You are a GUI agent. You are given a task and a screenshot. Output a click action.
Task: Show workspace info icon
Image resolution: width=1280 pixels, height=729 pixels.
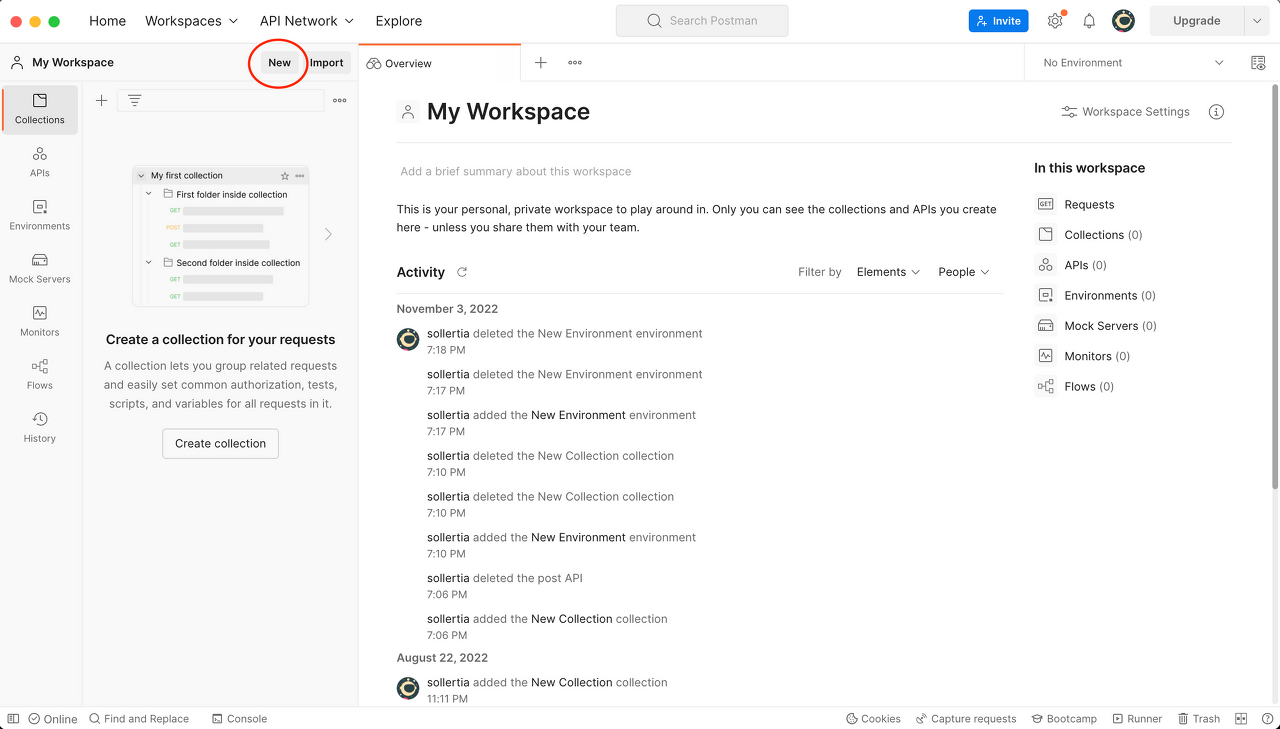[1216, 112]
